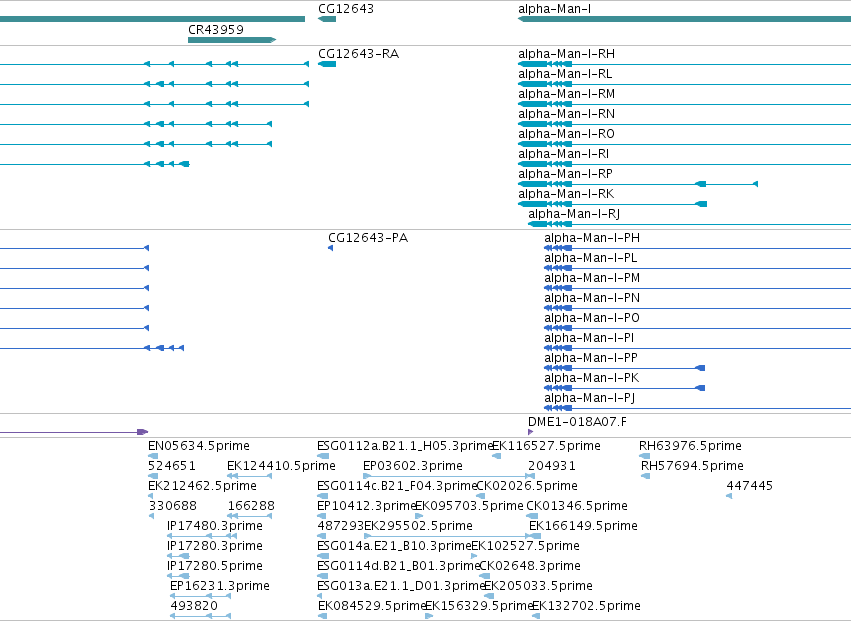Screen dimensions: 851x621
Task: Select EST EN05634.5prime
Action: tap(199, 446)
